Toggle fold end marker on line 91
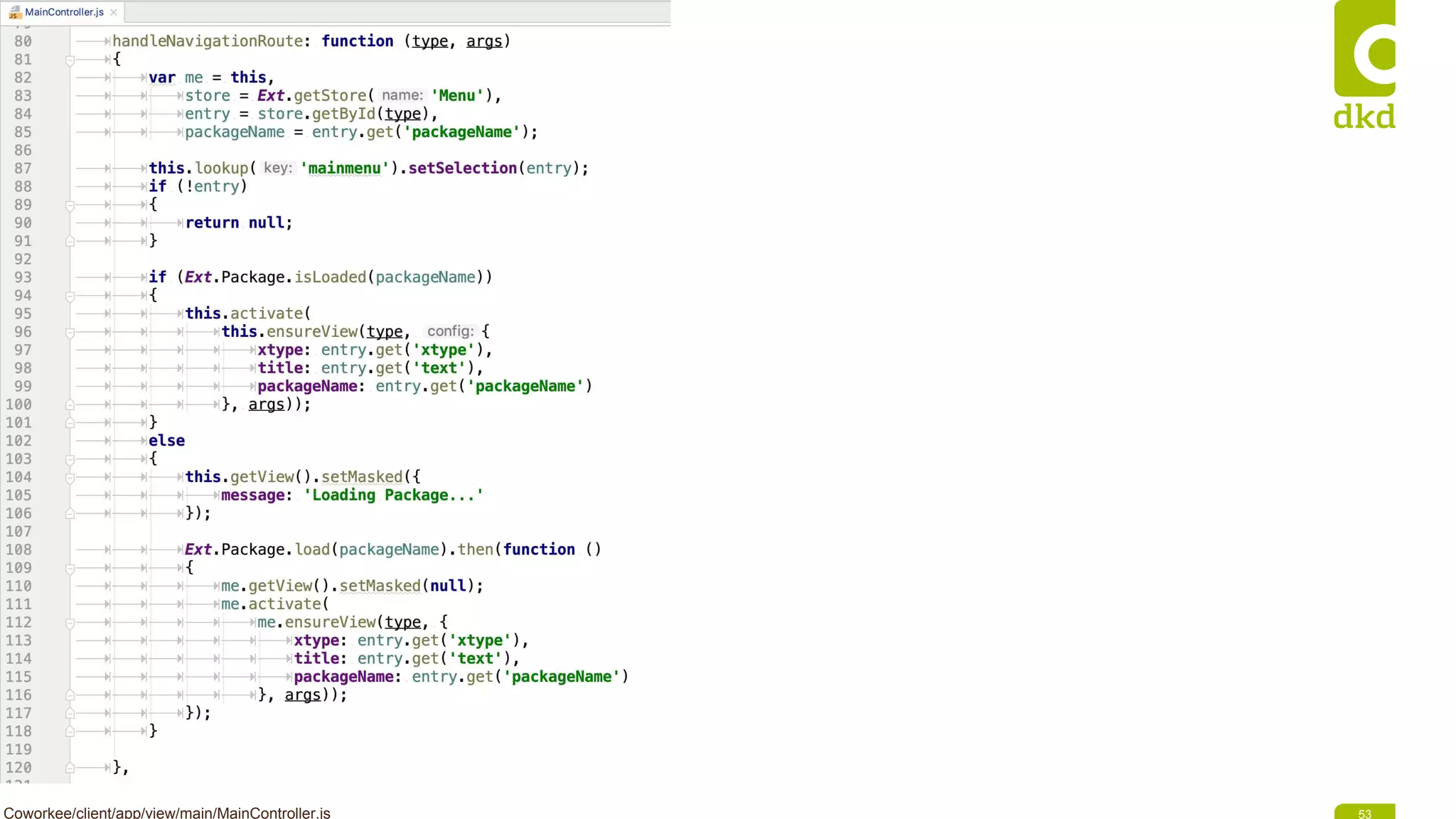 70,242
